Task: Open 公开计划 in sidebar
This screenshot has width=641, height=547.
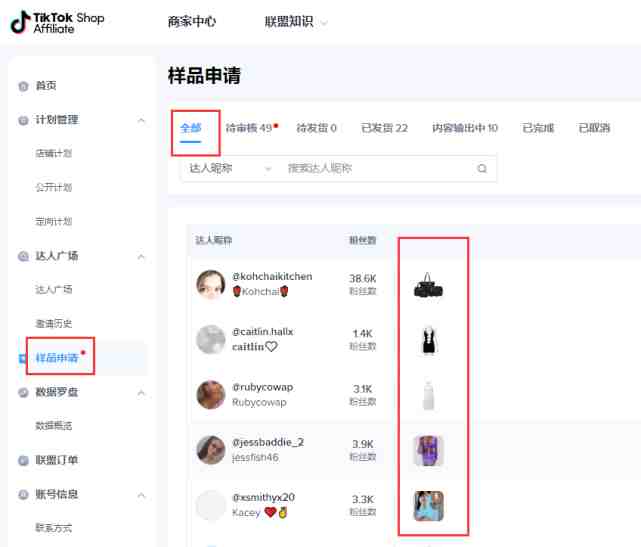Action: point(54,187)
